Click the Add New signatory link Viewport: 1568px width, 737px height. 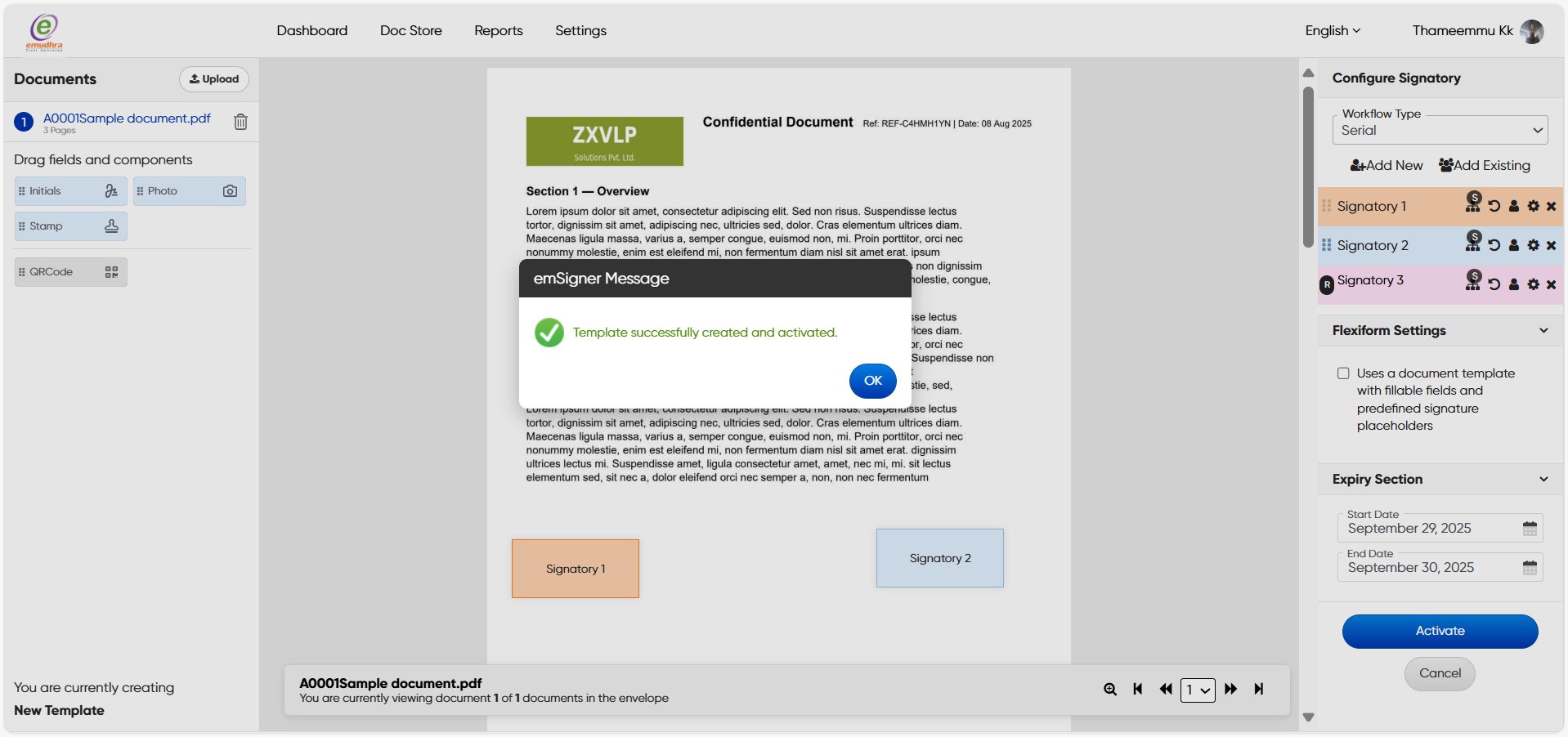tap(1387, 165)
